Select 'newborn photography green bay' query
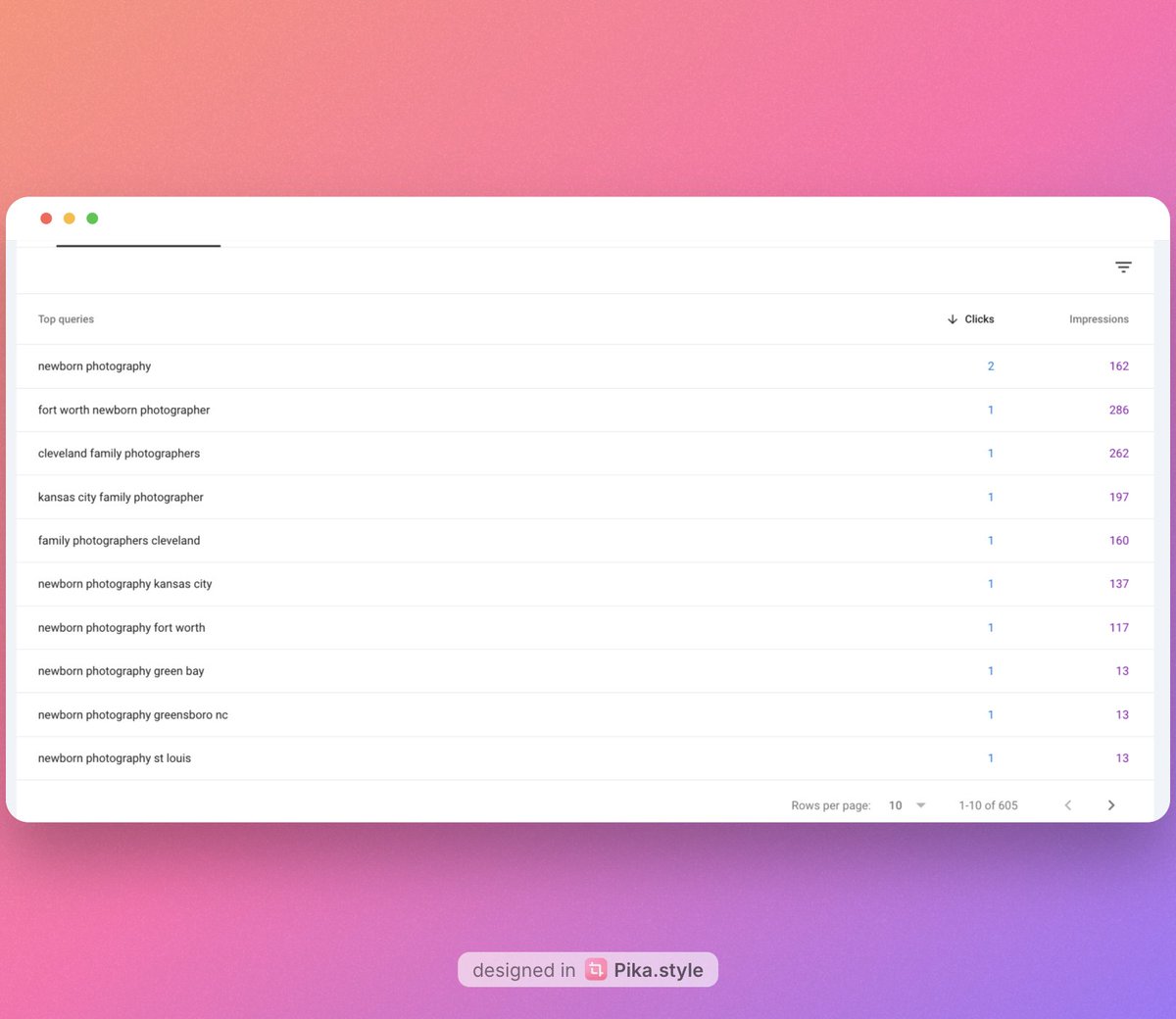1176x1019 pixels. point(121,671)
